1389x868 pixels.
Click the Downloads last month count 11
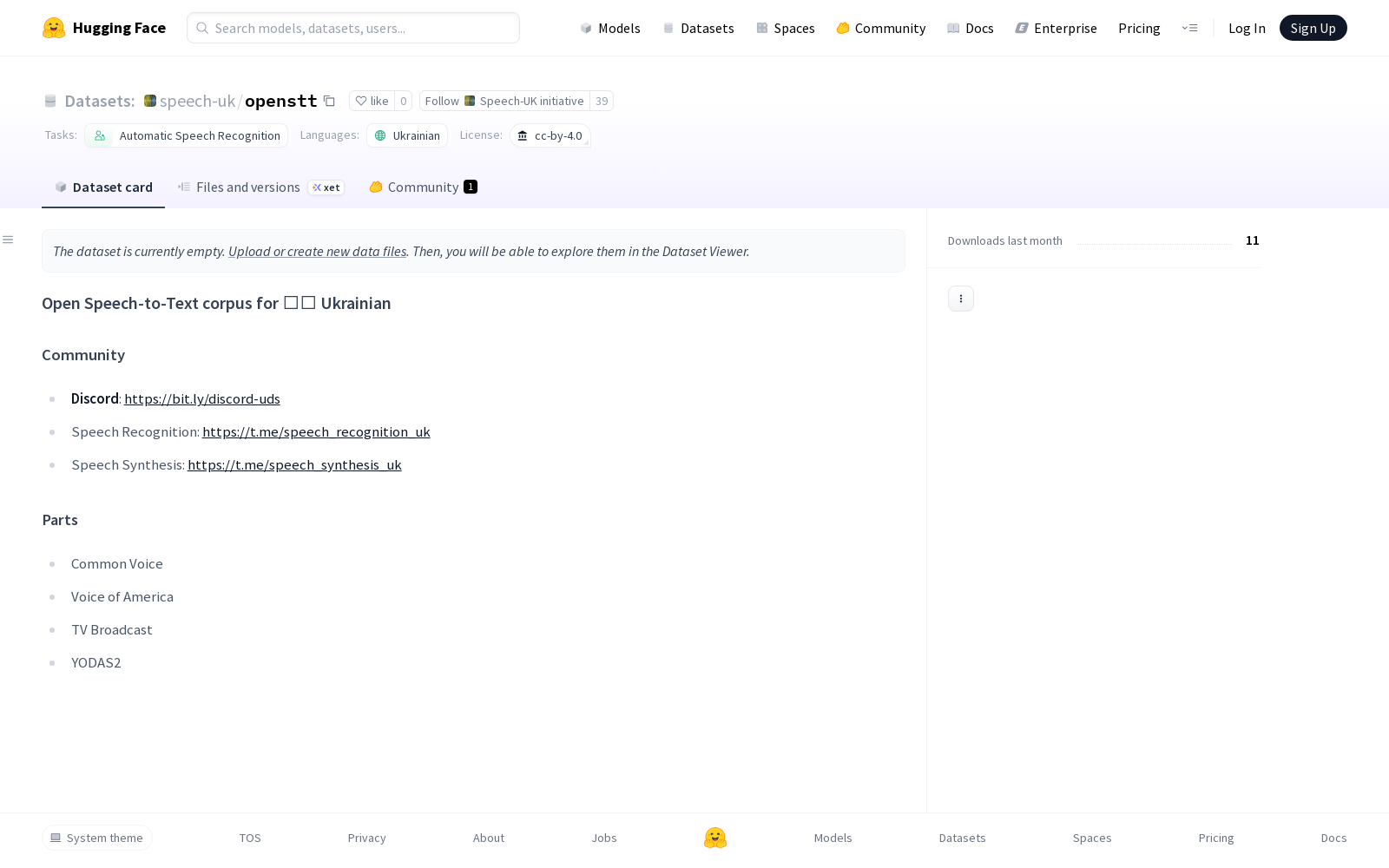1253,240
